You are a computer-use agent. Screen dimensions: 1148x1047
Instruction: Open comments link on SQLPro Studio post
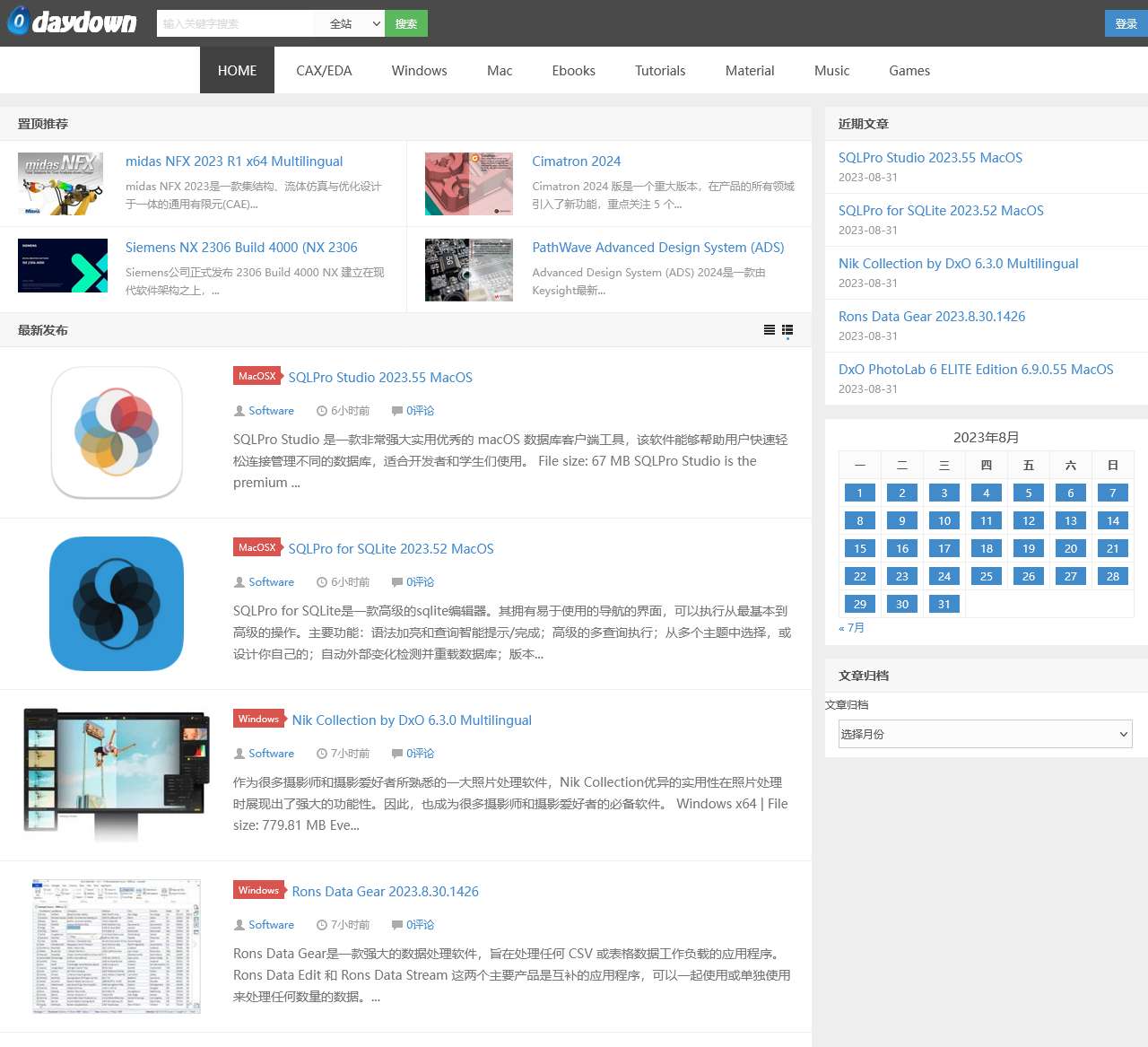coord(420,411)
